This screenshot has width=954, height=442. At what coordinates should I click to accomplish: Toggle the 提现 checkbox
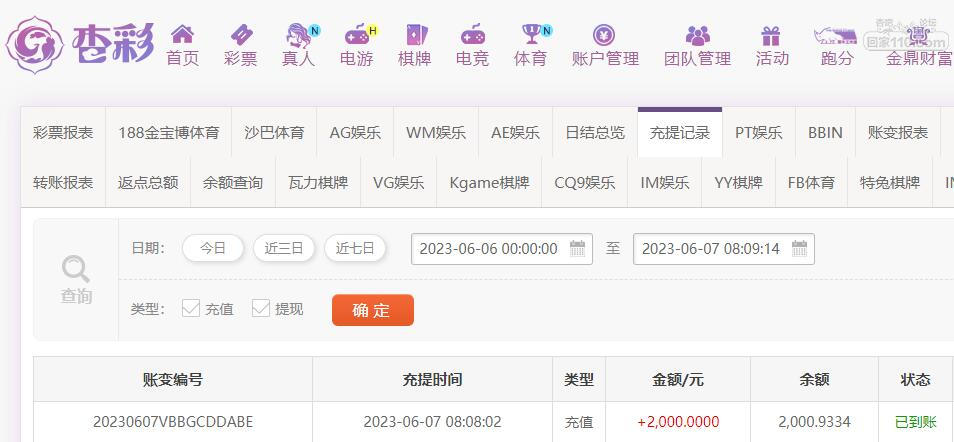click(x=261, y=308)
